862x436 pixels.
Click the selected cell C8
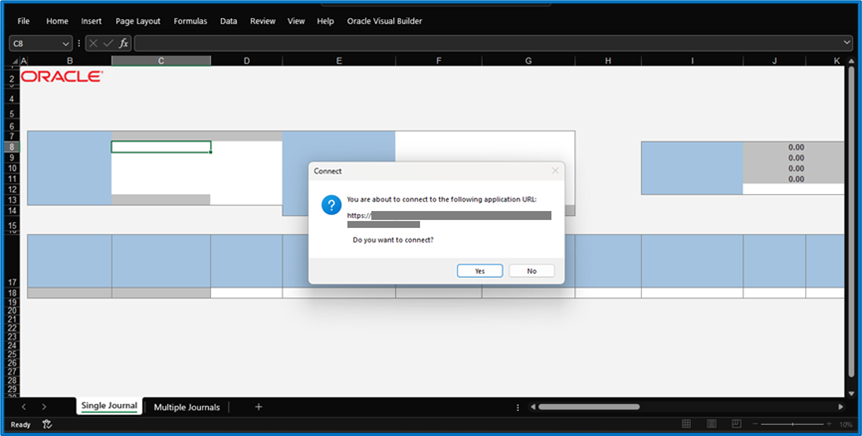tap(161, 147)
